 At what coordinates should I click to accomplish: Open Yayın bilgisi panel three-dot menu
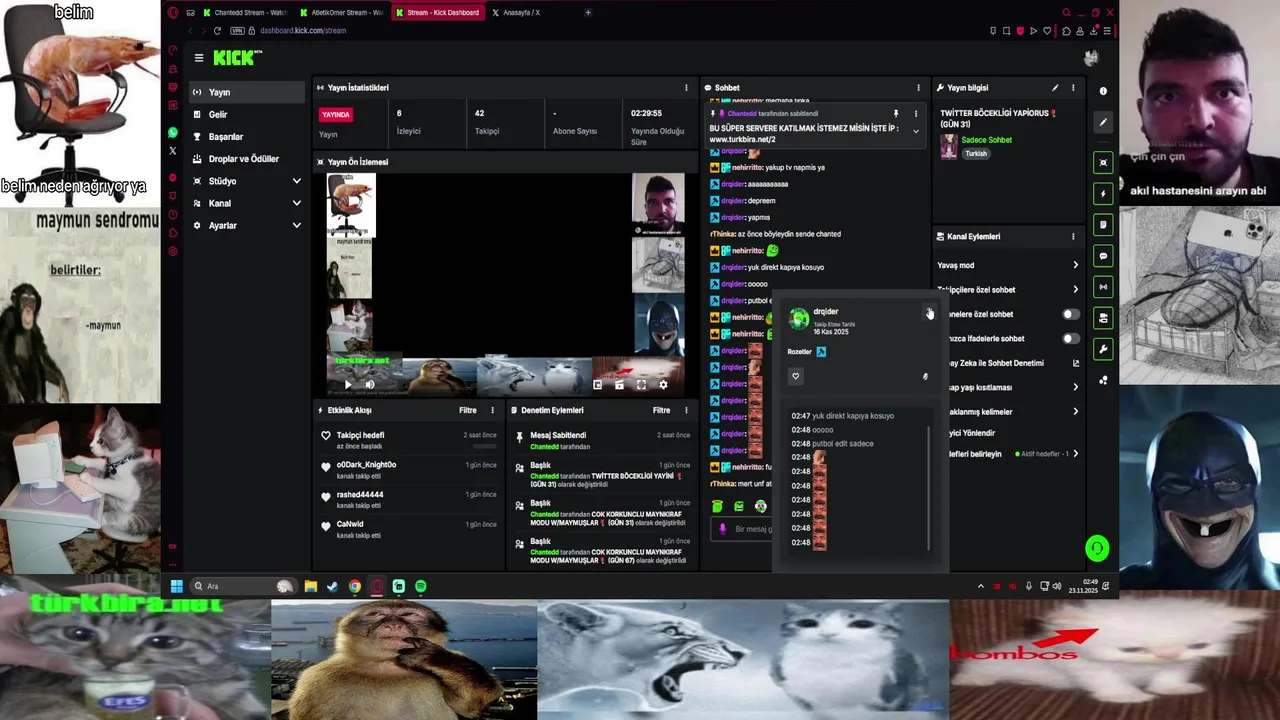pyautogui.click(x=1073, y=88)
